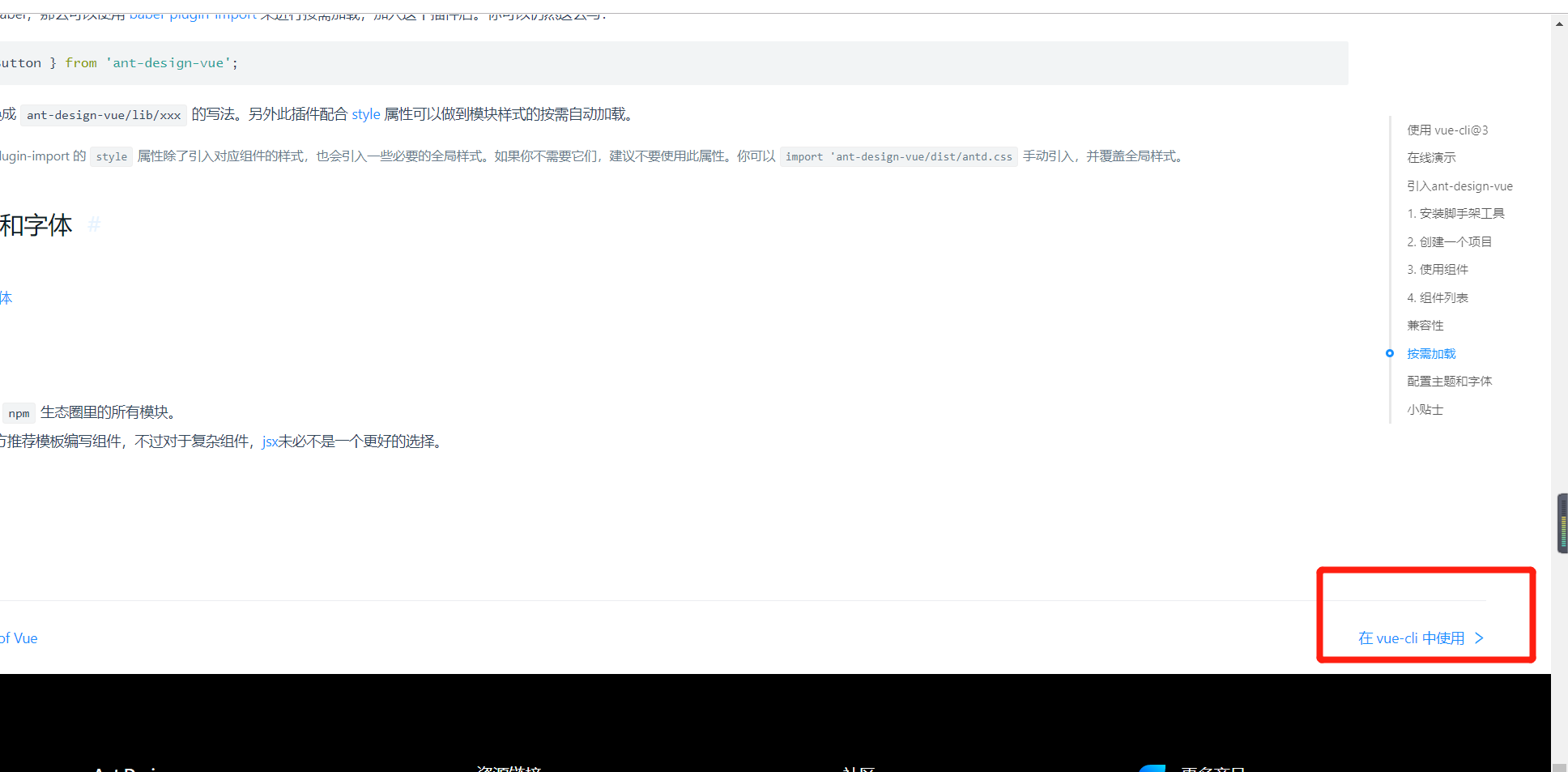Click the page scrollbar up arrow
The image size is (1568, 772).
click(x=1559, y=23)
